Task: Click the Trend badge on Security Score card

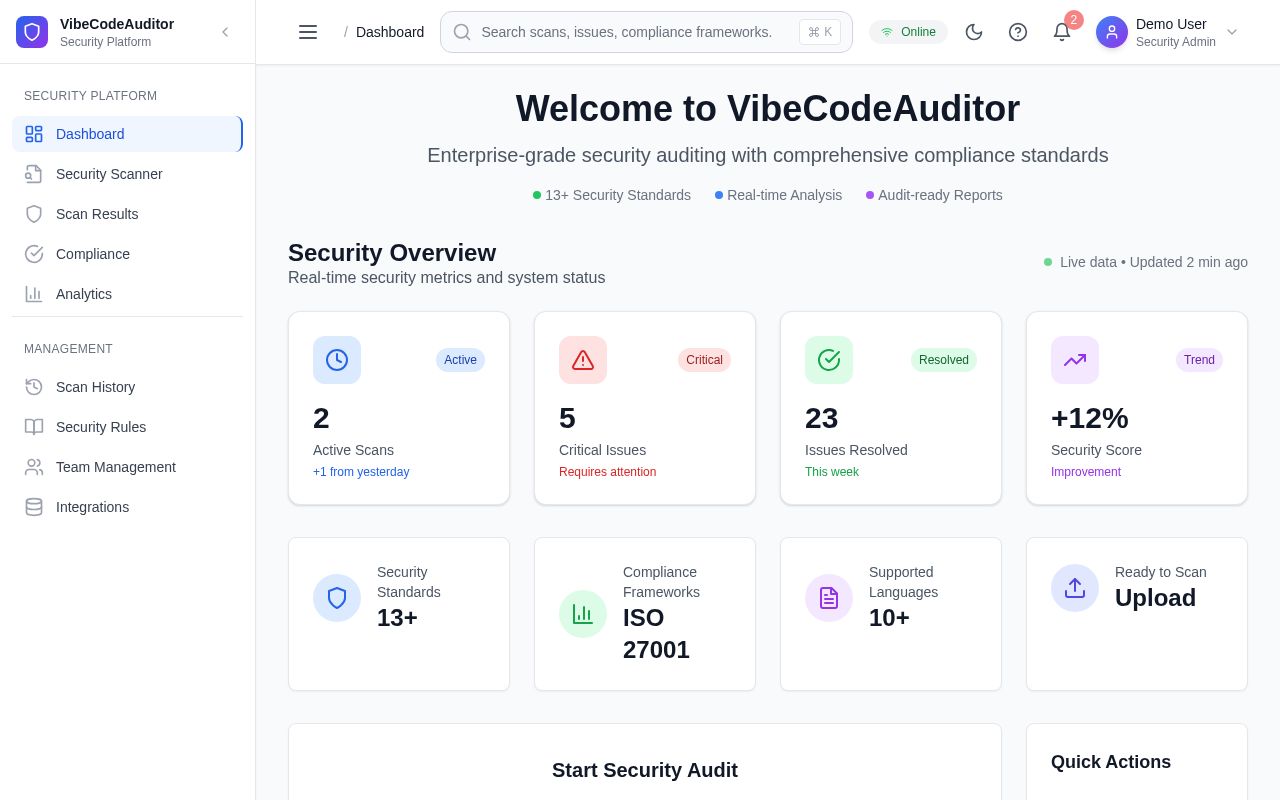Action: [1199, 360]
